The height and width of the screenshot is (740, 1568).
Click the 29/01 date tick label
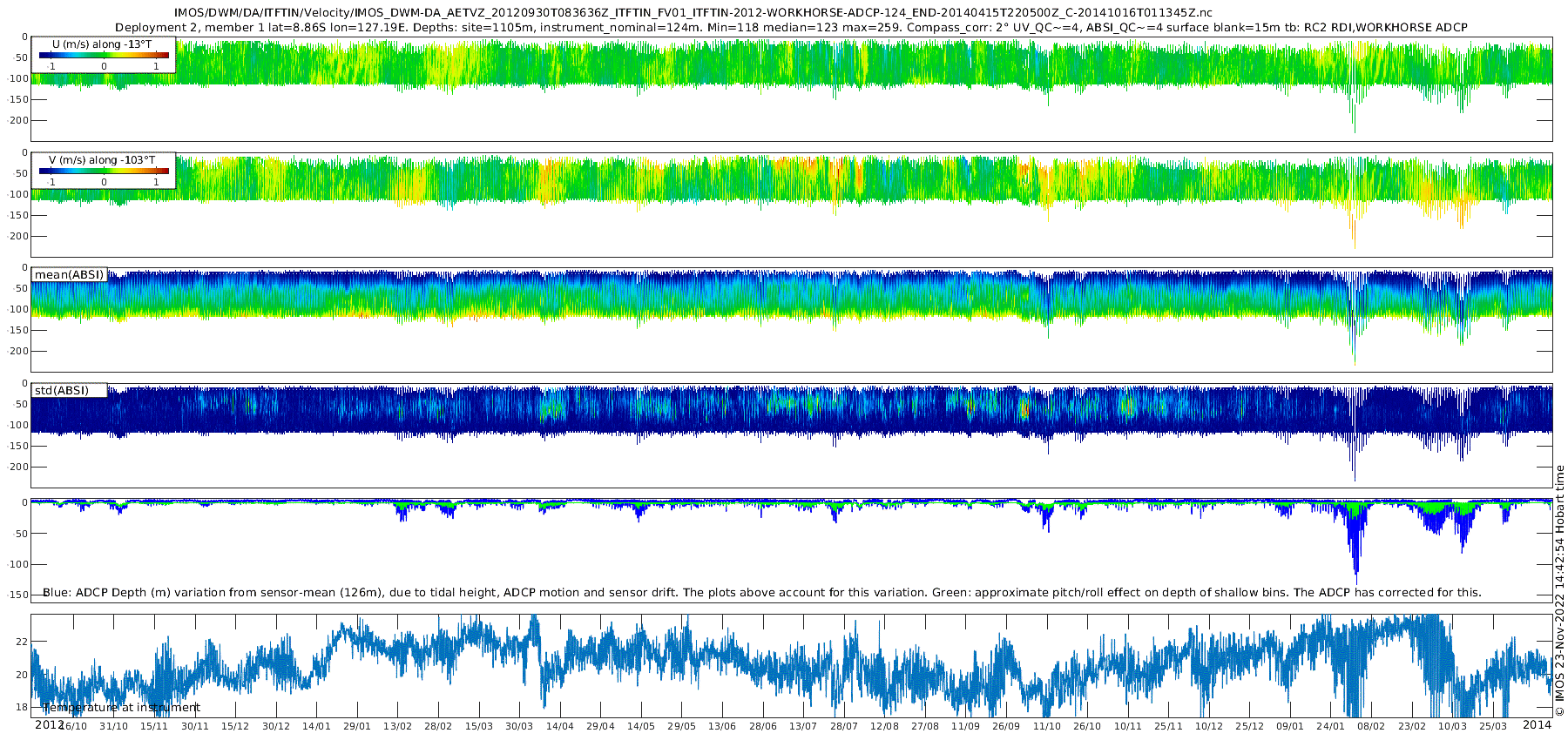(357, 727)
